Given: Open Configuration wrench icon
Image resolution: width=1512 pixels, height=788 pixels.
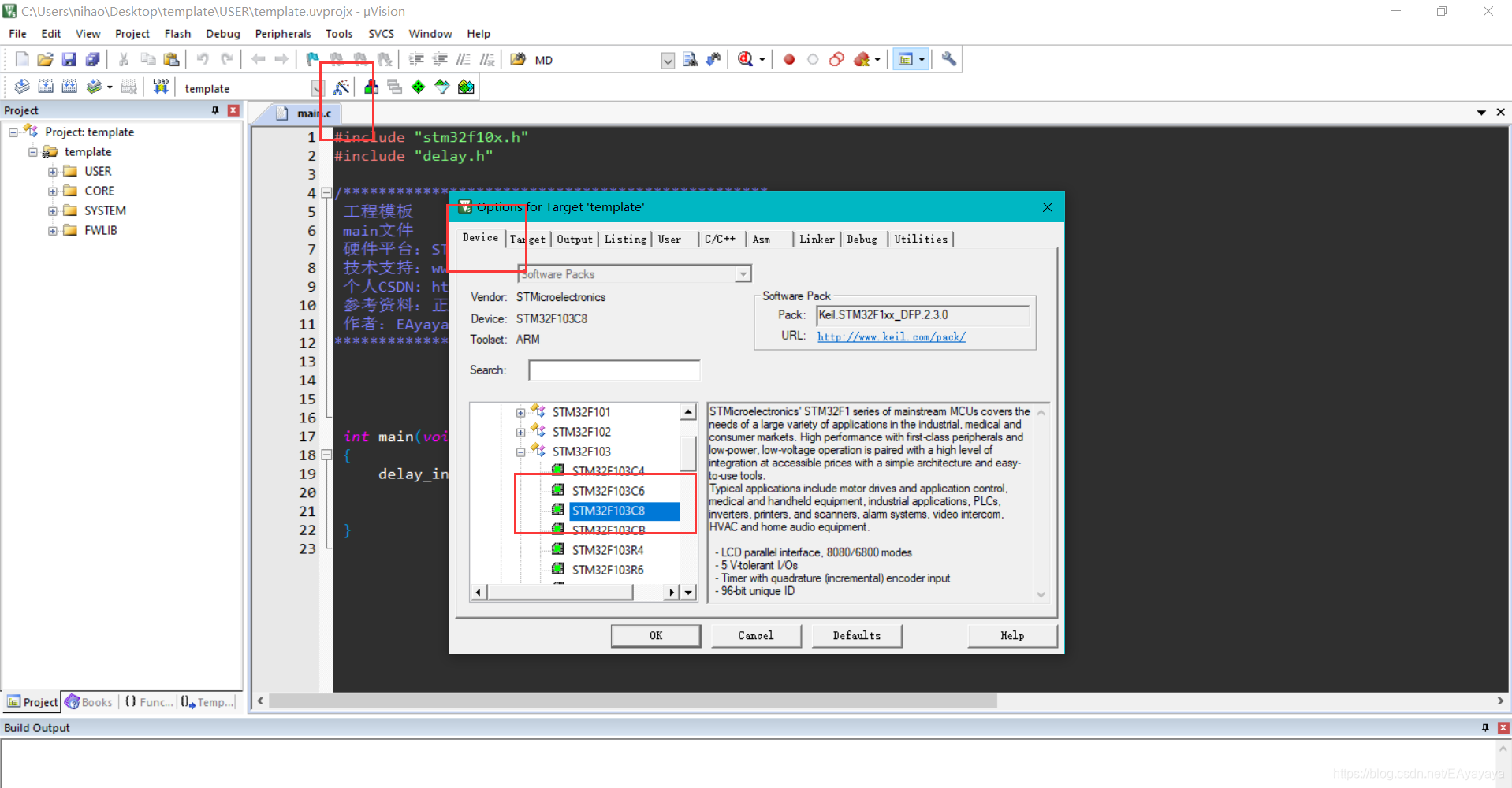Looking at the screenshot, I should tap(949, 59).
